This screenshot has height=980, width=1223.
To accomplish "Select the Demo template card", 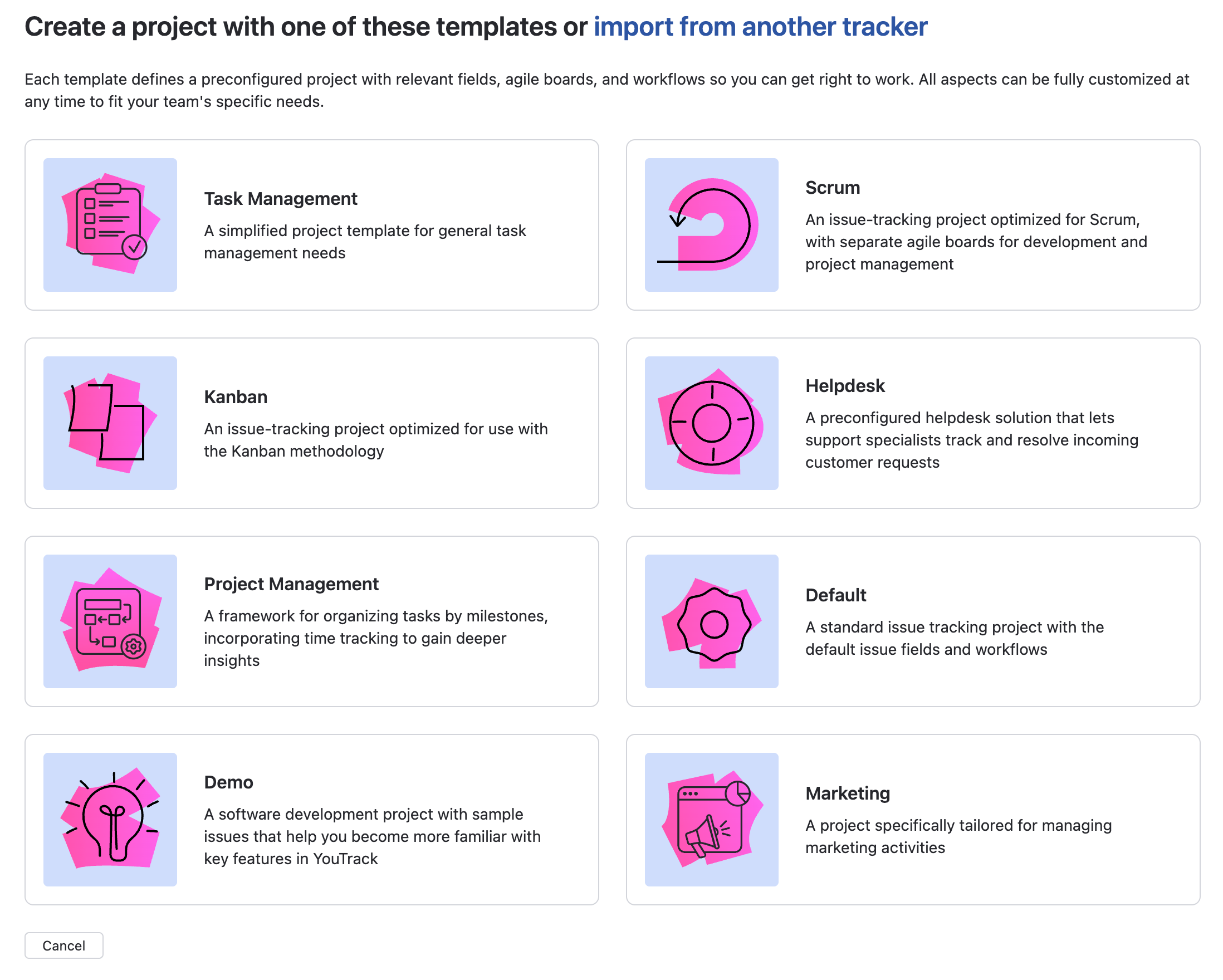I will pos(312,819).
